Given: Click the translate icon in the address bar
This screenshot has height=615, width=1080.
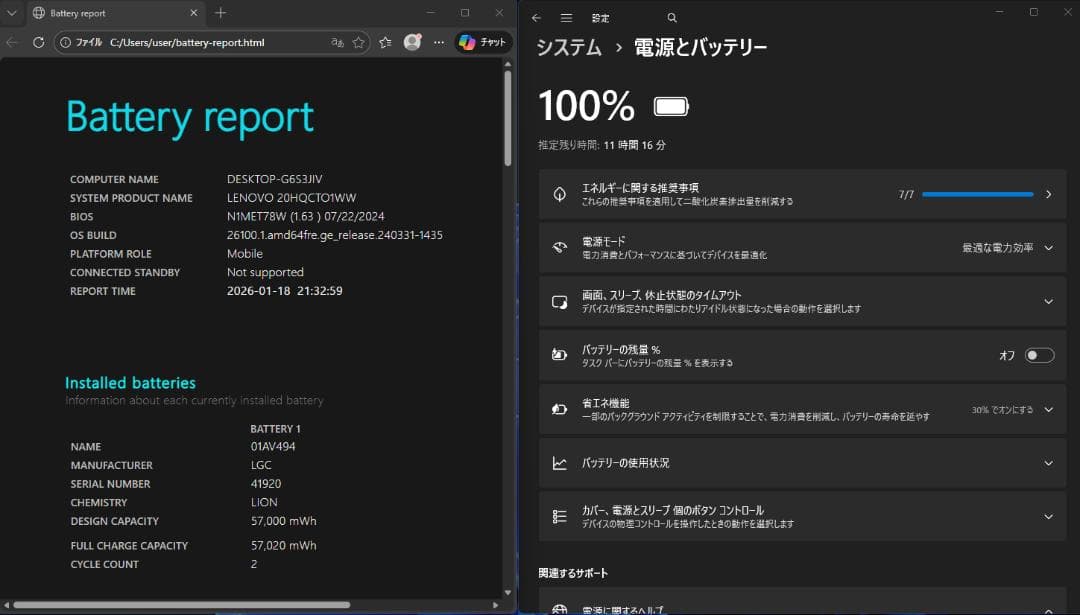Looking at the screenshot, I should click(x=338, y=42).
